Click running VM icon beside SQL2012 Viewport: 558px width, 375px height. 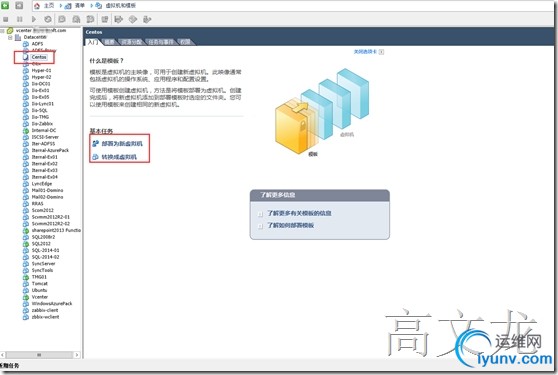[26, 244]
